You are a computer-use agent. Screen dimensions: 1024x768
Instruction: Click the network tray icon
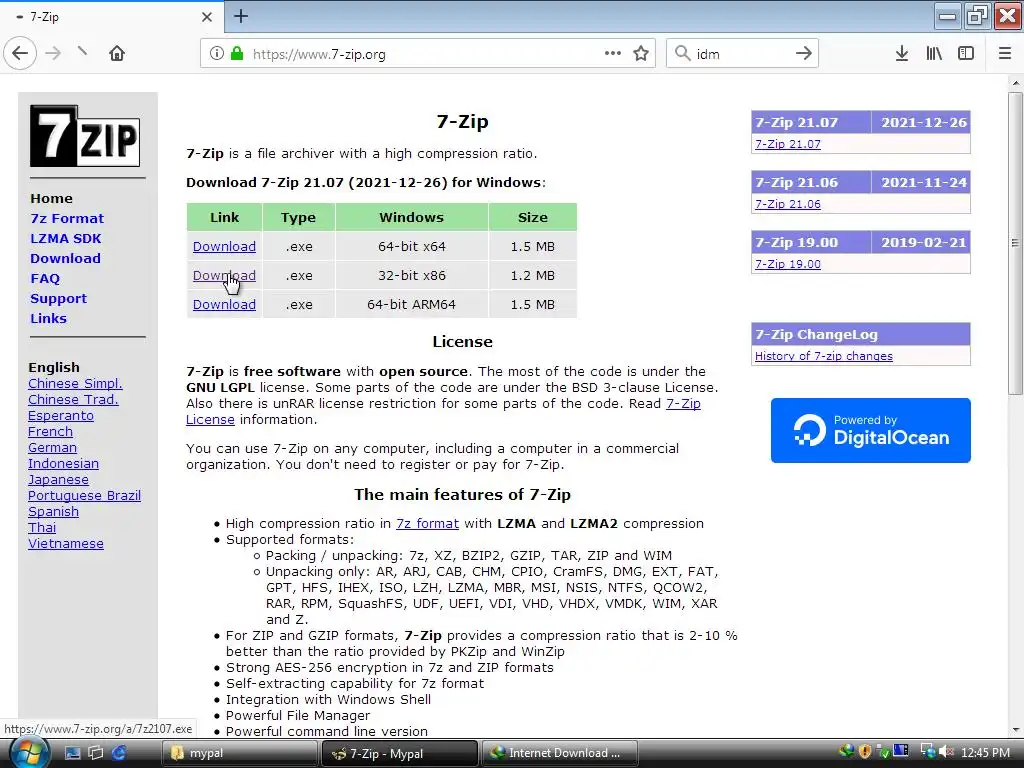tap(927, 752)
